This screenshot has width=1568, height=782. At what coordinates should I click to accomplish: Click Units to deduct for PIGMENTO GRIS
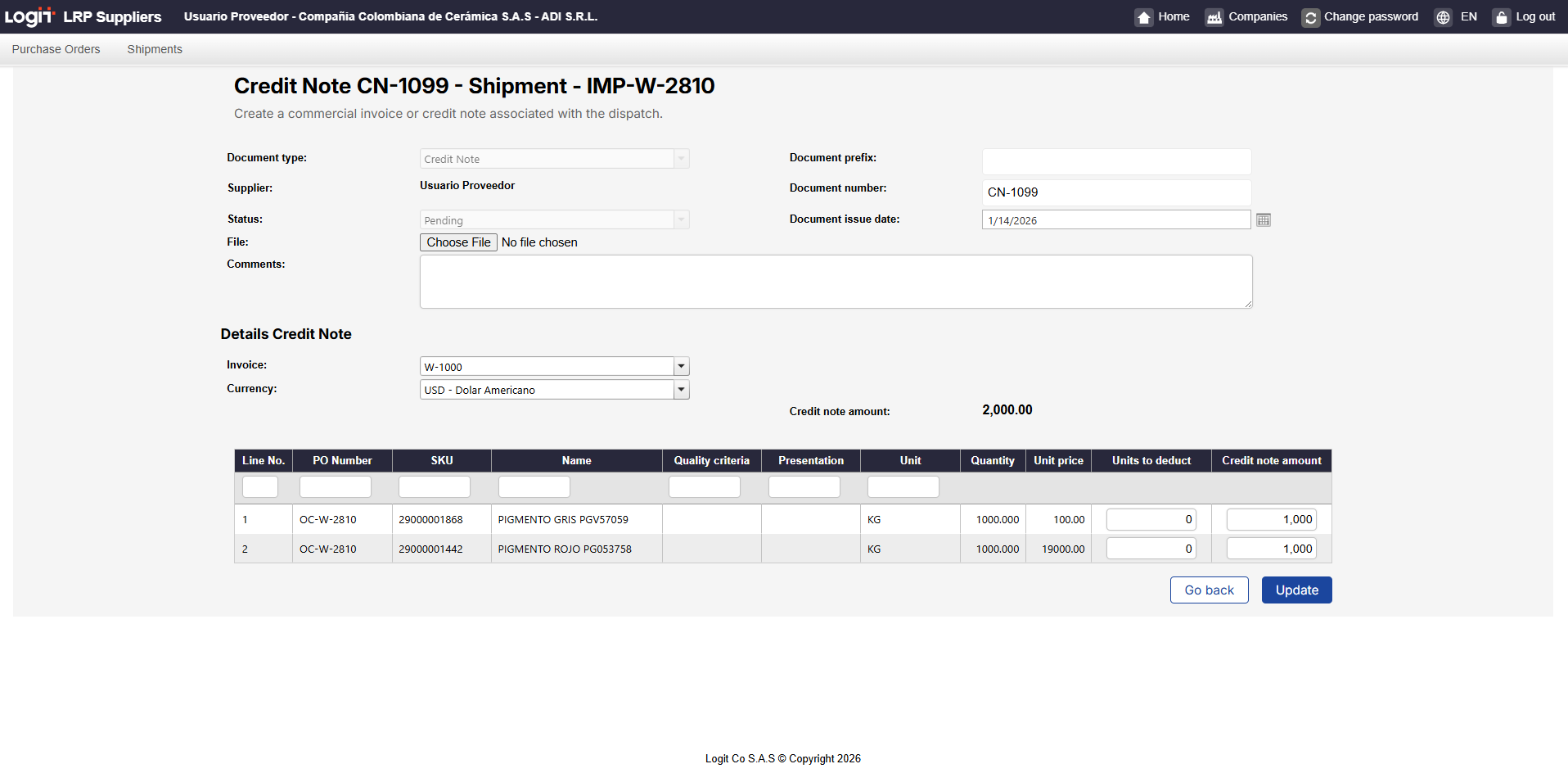(x=1151, y=520)
